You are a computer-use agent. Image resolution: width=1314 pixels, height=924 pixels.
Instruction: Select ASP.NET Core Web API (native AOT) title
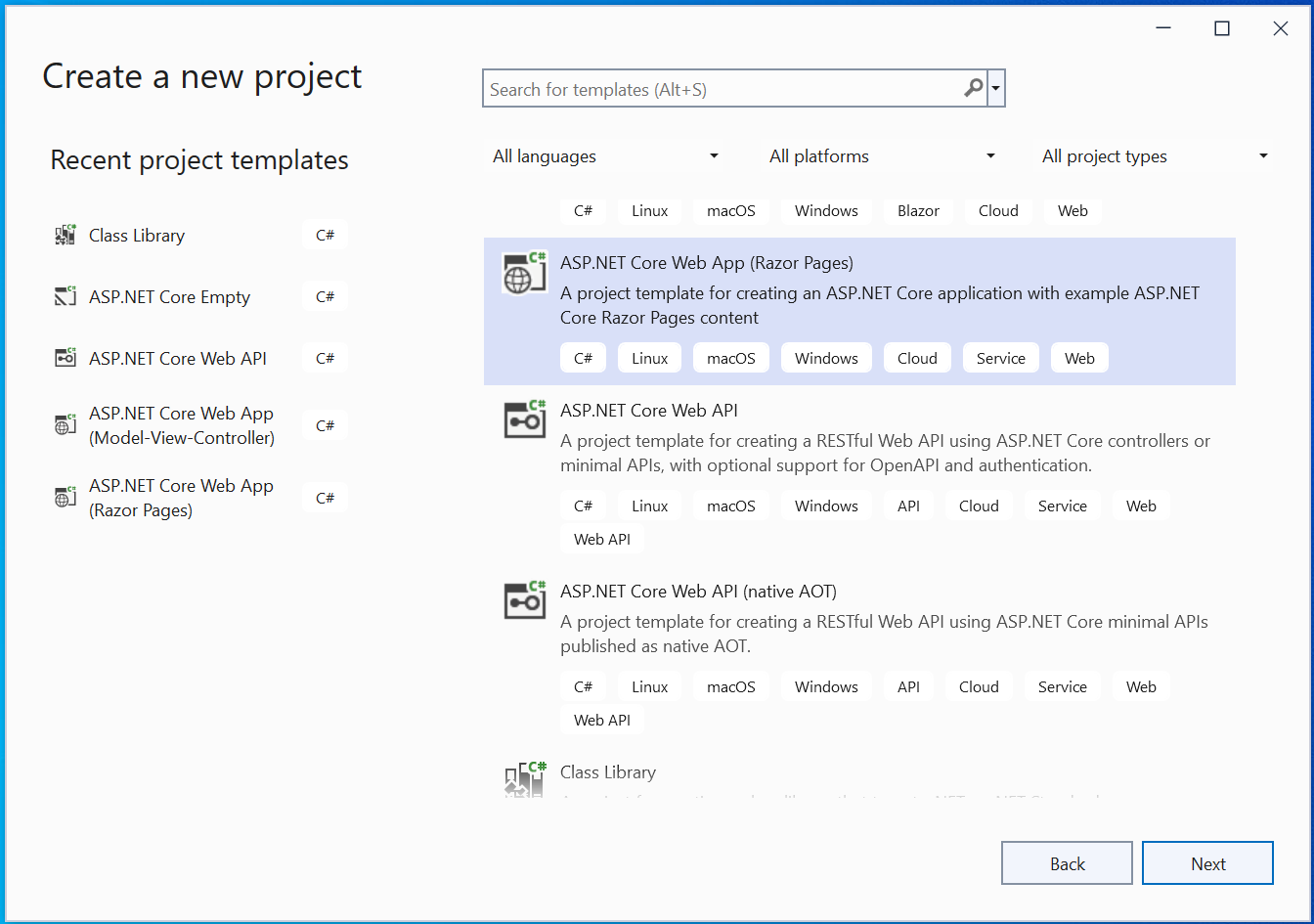pyautogui.click(x=698, y=592)
